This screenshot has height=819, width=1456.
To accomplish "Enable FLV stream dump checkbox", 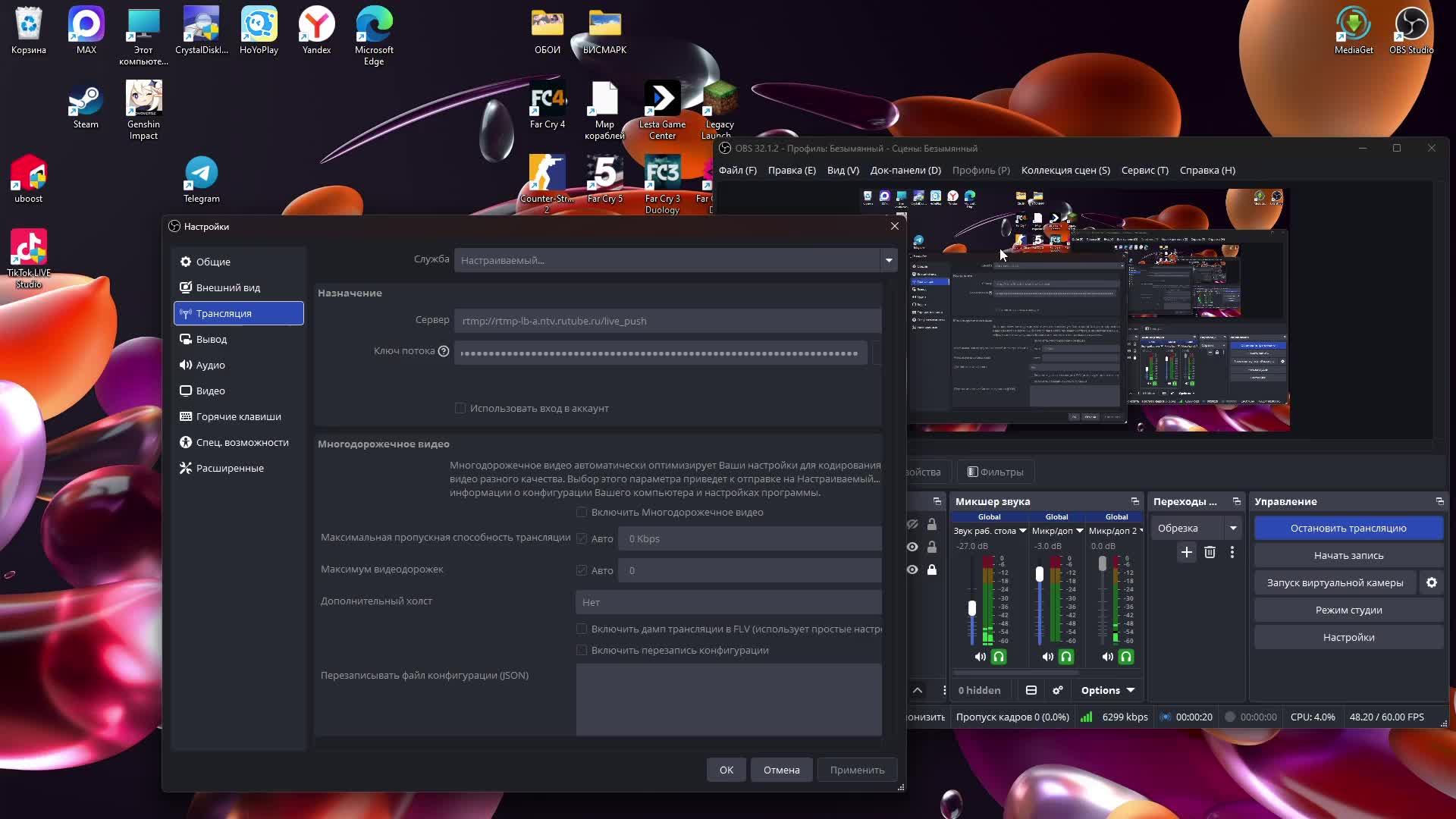I will [582, 629].
